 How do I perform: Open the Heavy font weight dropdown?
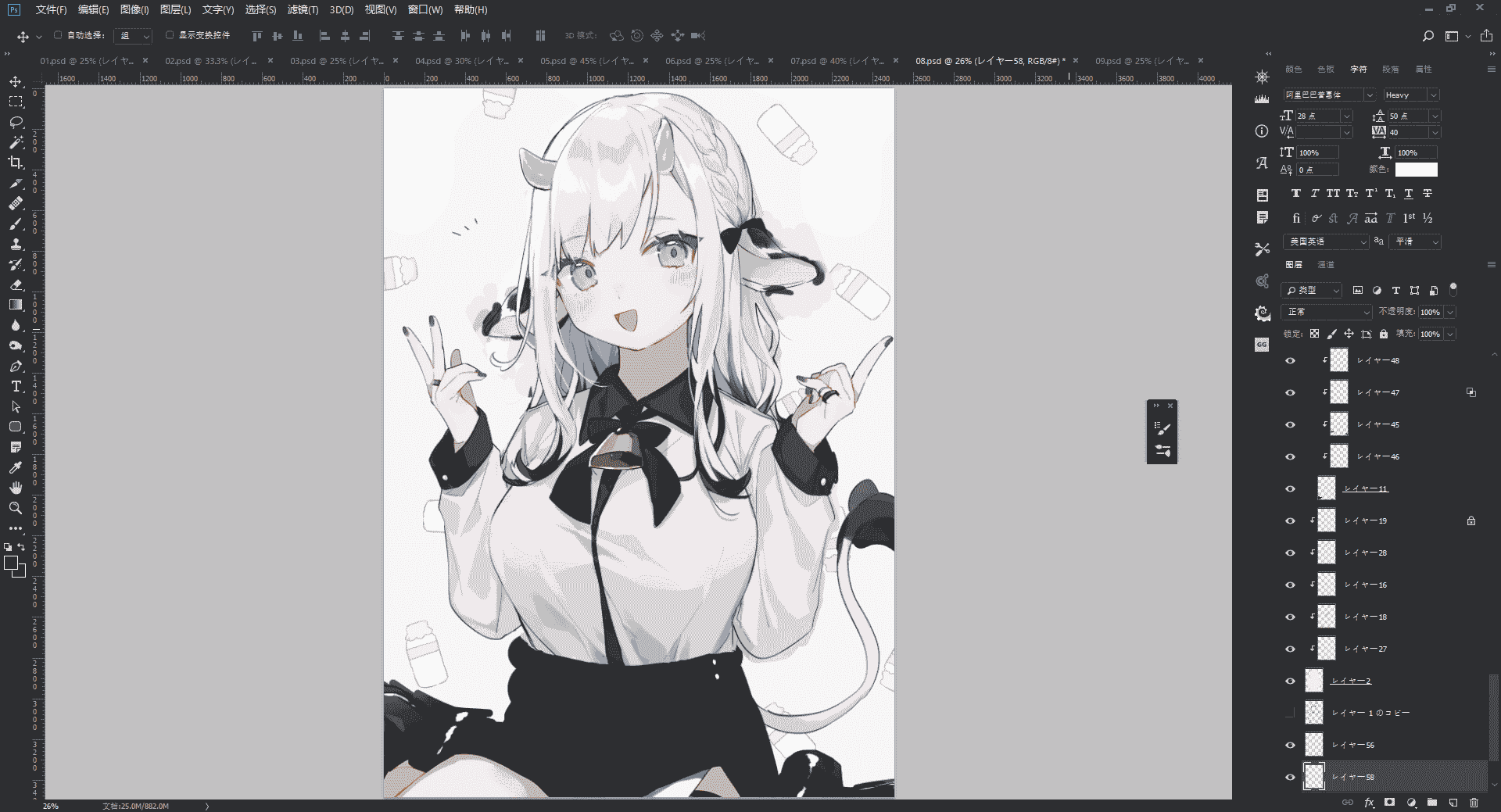[1433, 95]
